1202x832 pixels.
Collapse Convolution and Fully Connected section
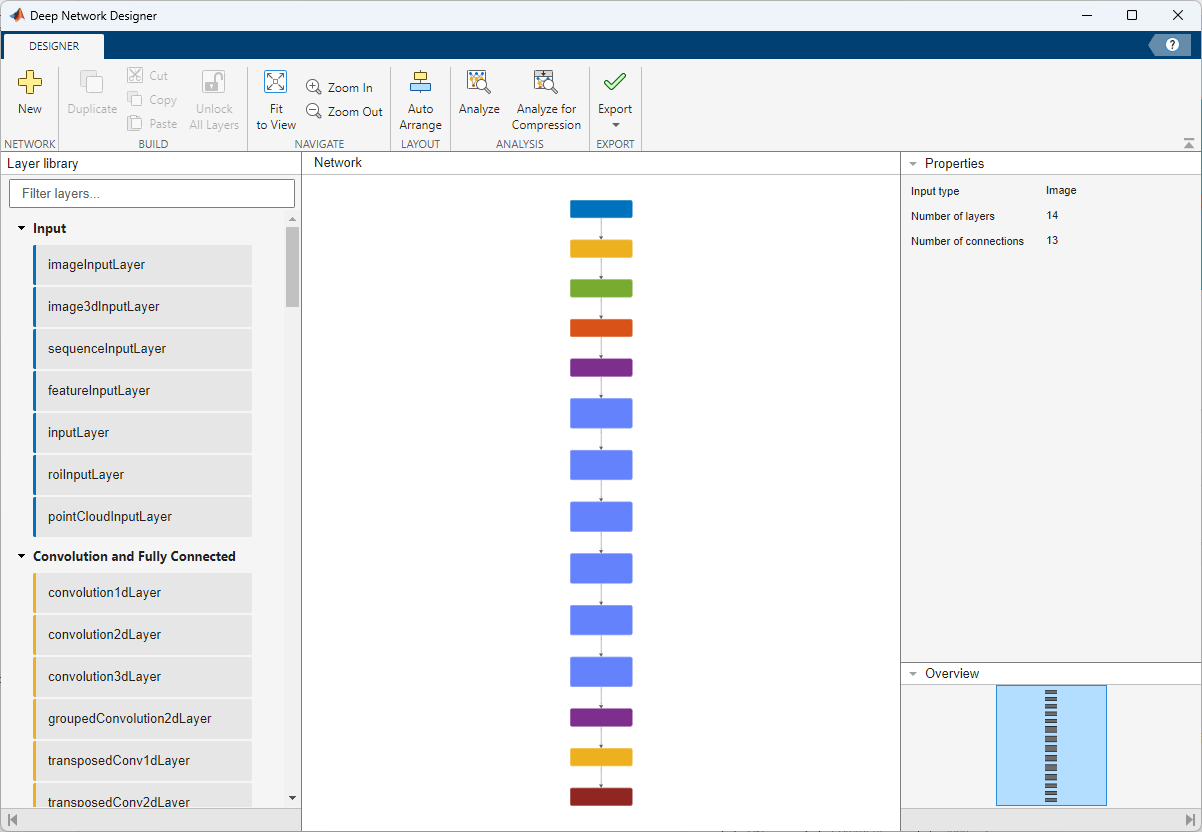click(x=22, y=557)
